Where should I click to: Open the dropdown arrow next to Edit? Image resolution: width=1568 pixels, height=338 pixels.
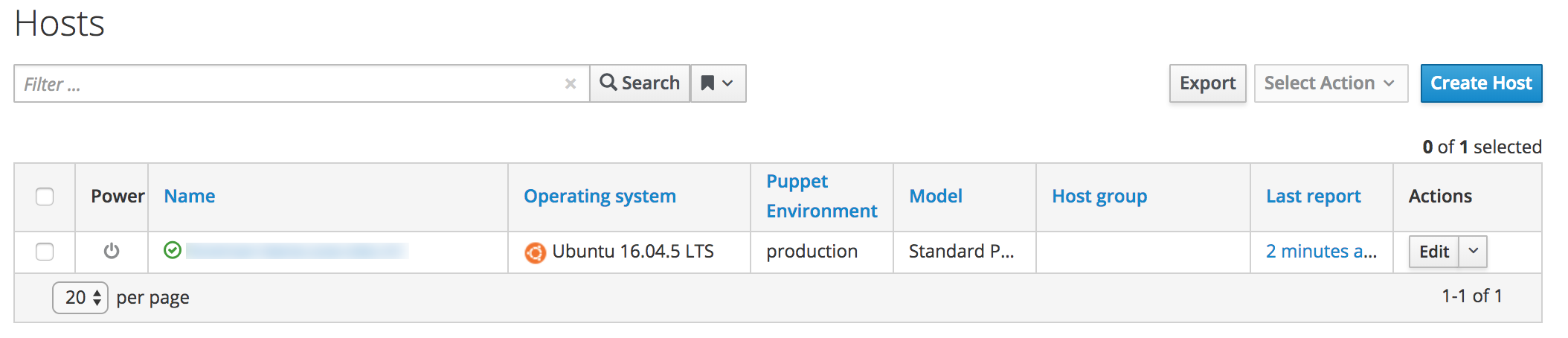pyautogui.click(x=1473, y=252)
